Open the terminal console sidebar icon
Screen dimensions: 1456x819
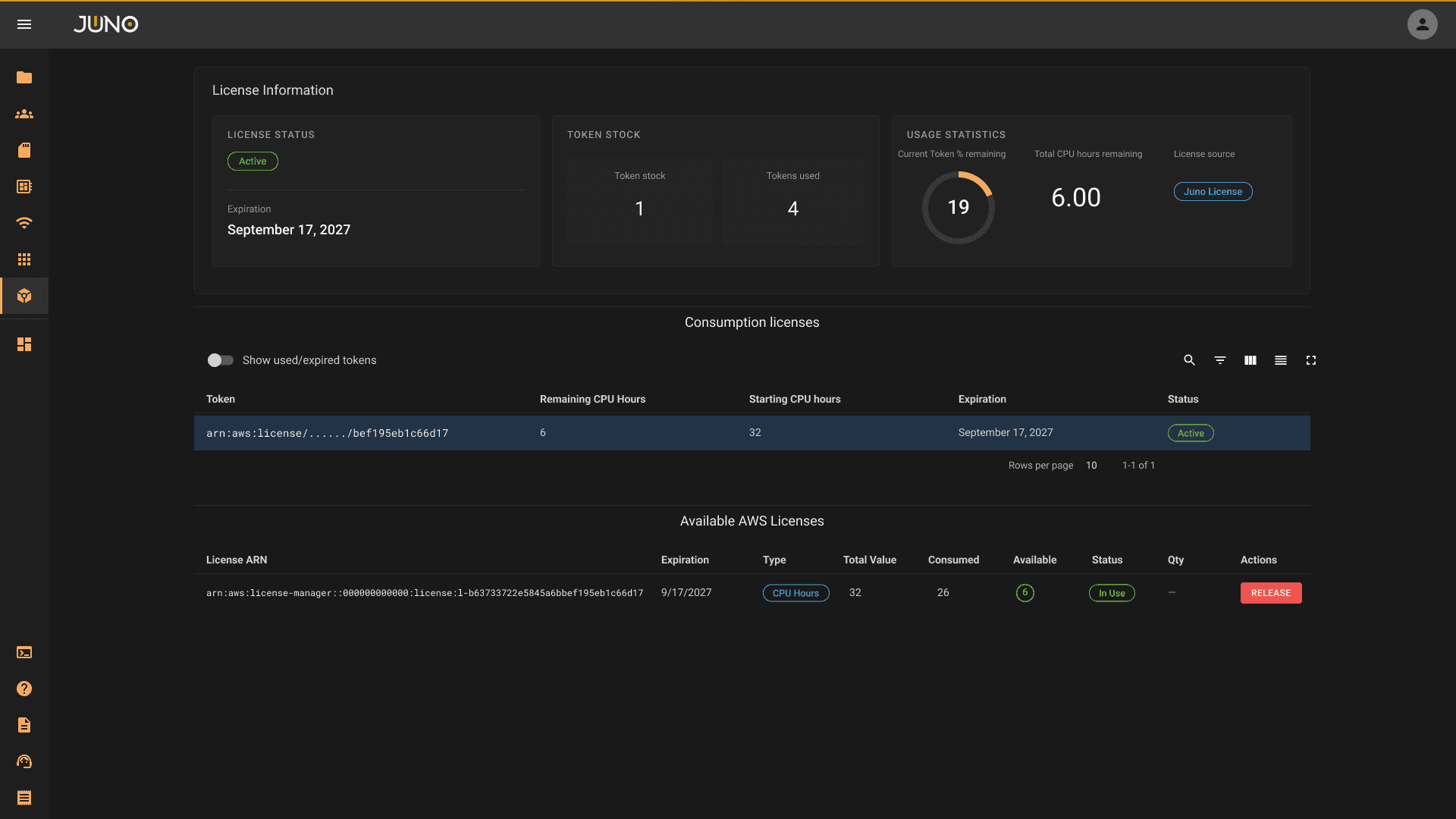(x=24, y=652)
